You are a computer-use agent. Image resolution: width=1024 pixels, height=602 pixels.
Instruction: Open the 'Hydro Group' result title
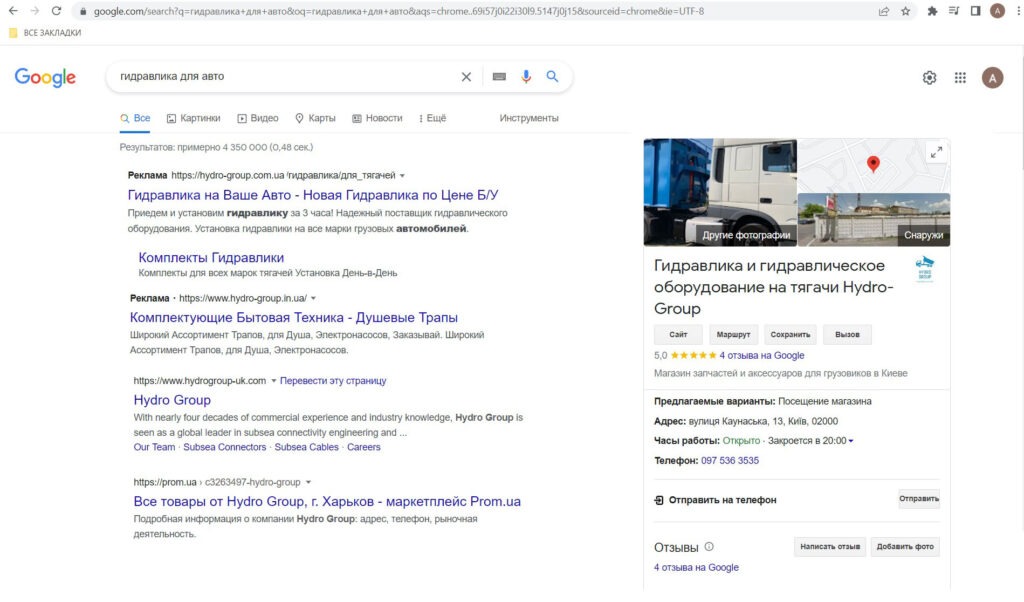172,400
